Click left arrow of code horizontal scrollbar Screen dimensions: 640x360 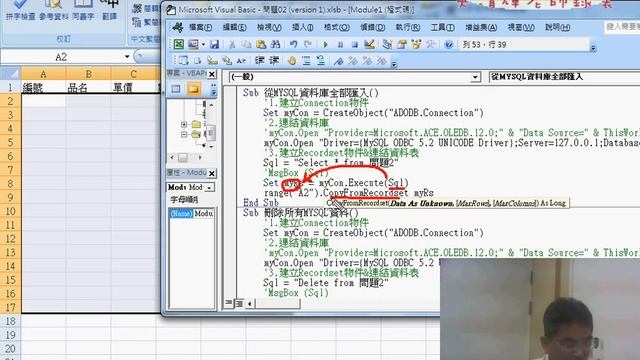pyautogui.click(x=249, y=303)
